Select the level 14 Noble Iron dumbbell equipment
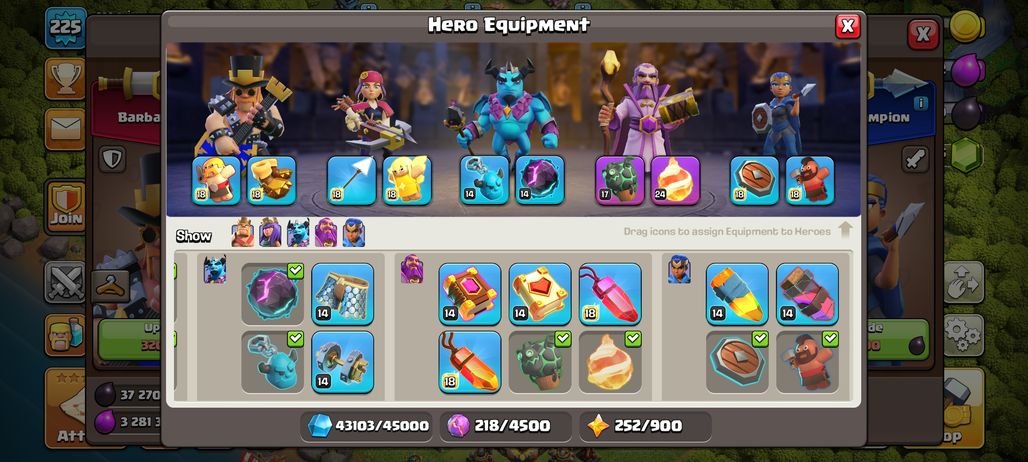1028x462 pixels. 343,362
